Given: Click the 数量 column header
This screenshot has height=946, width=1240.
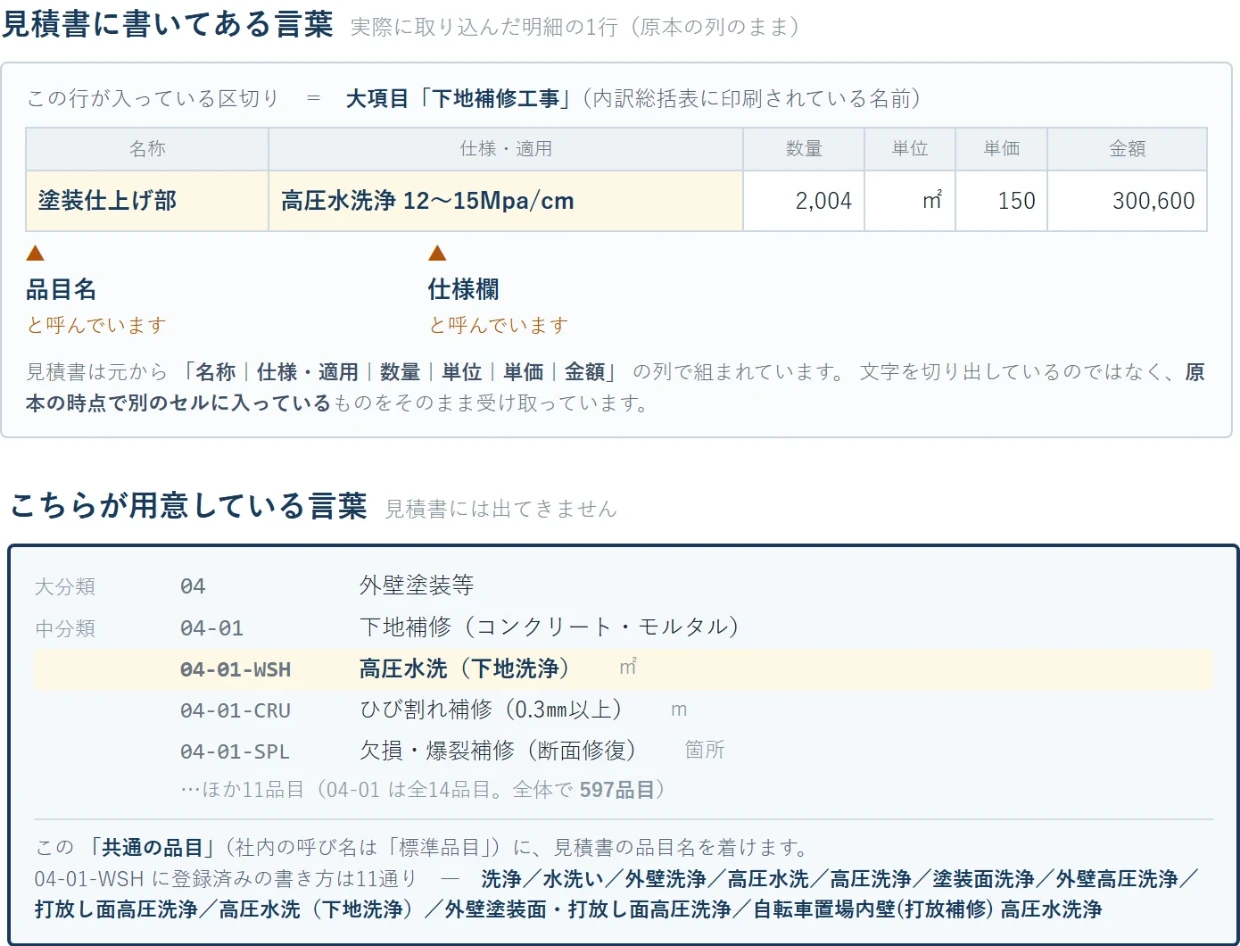Looking at the screenshot, I should (x=804, y=149).
